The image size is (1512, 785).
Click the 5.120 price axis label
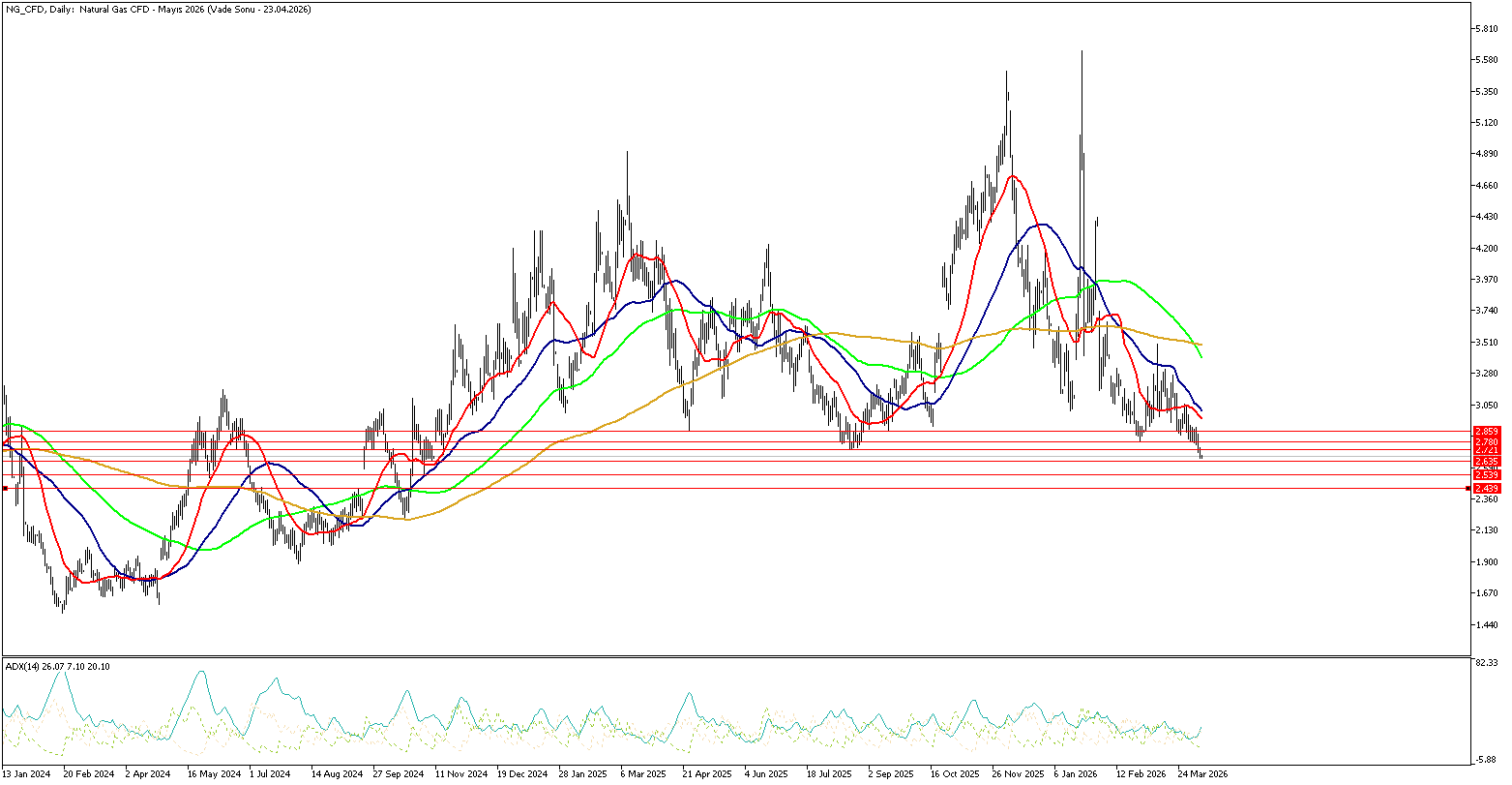point(1487,123)
